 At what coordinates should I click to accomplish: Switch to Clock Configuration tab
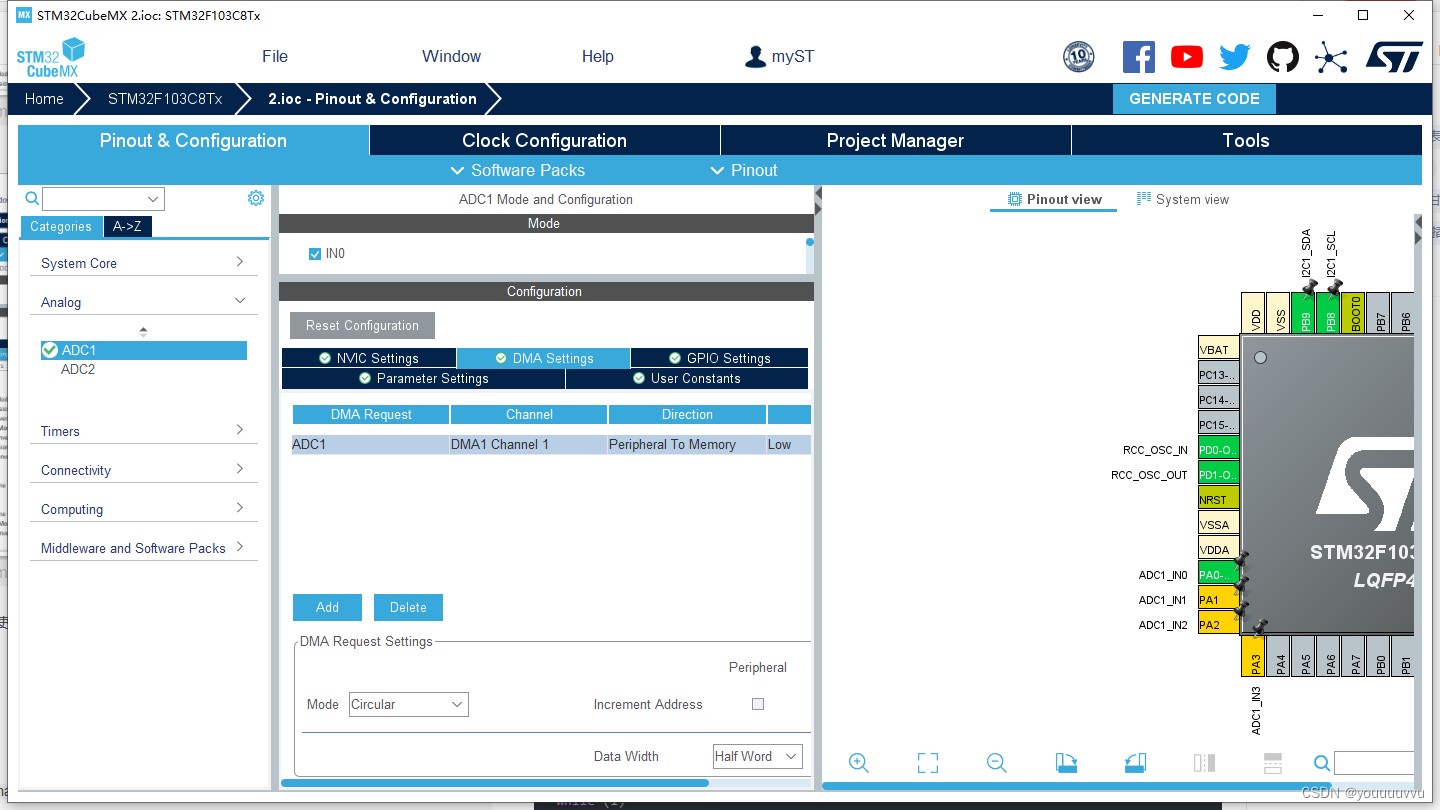tap(544, 141)
